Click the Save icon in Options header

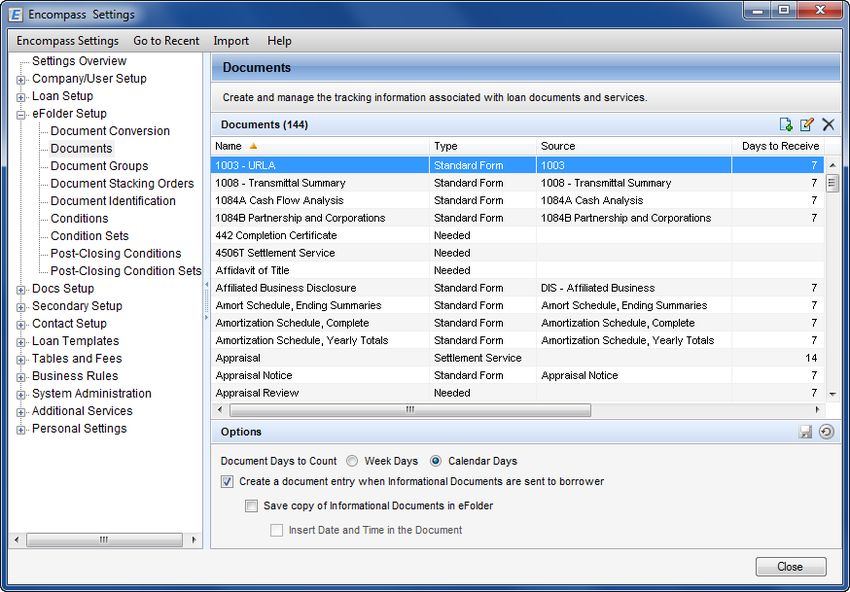806,432
